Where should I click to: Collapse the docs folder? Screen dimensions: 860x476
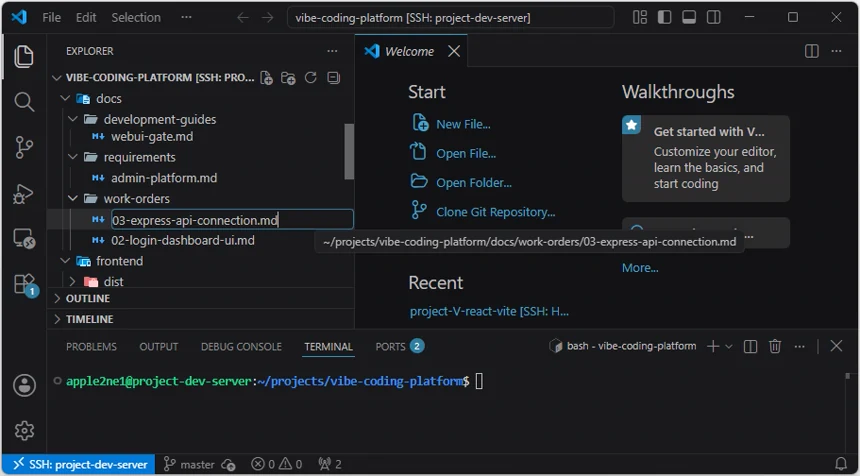pyautogui.click(x=65, y=99)
